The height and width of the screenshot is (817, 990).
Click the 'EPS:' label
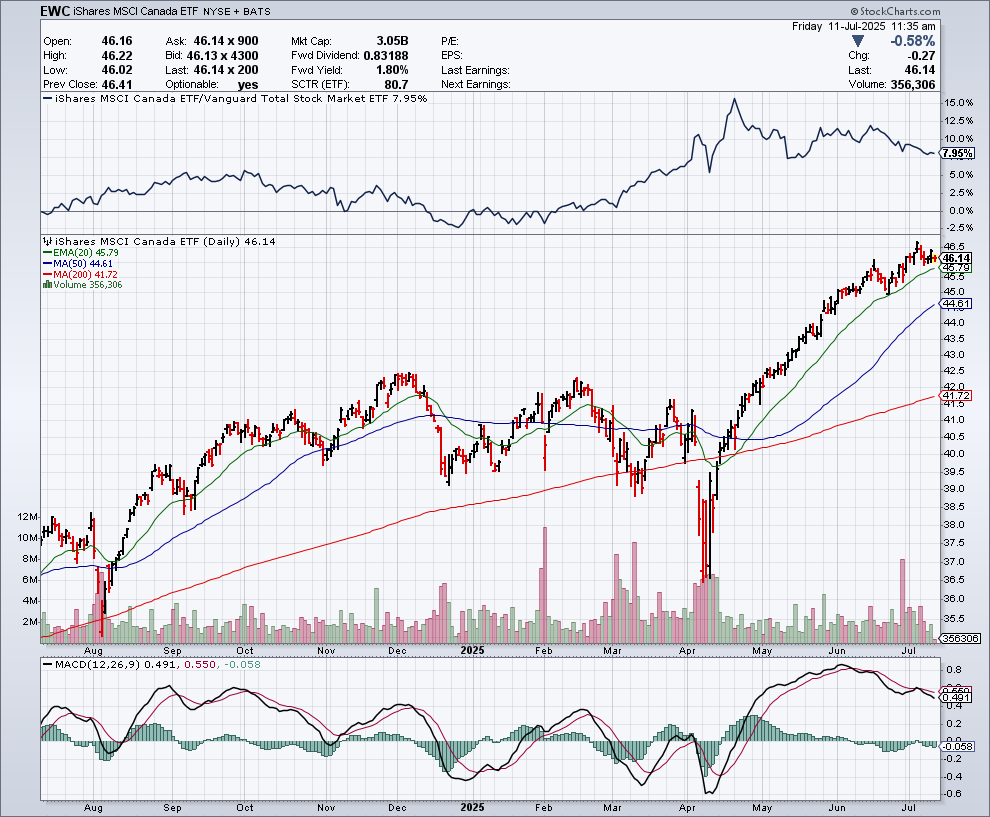(x=451, y=56)
